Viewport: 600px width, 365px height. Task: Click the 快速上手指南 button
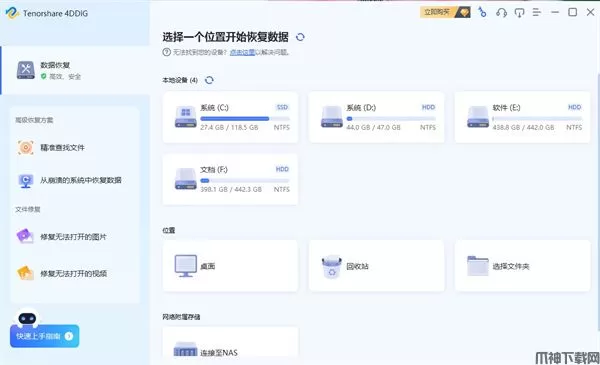pos(44,336)
